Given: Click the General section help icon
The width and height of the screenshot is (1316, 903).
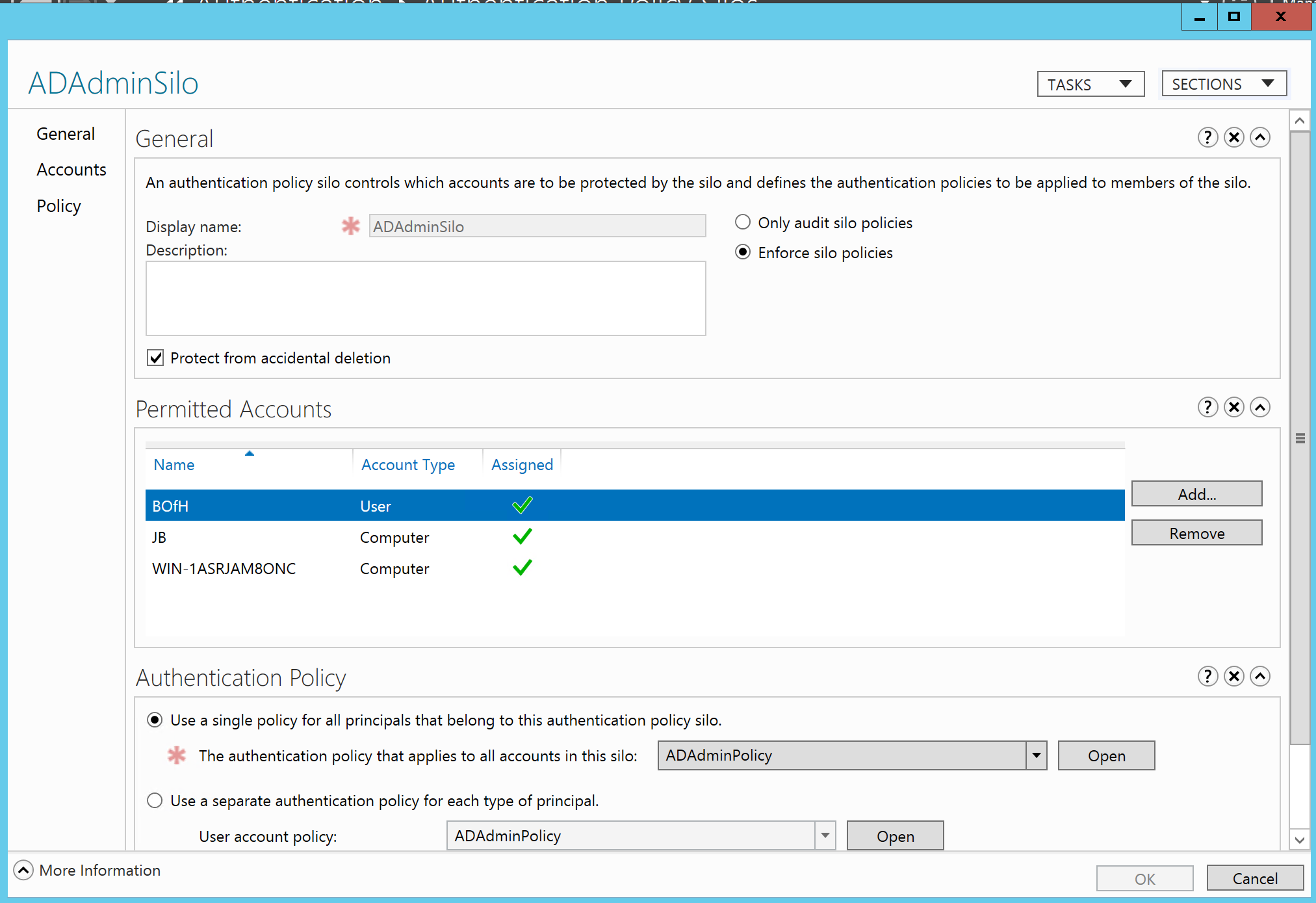Looking at the screenshot, I should 1207,137.
